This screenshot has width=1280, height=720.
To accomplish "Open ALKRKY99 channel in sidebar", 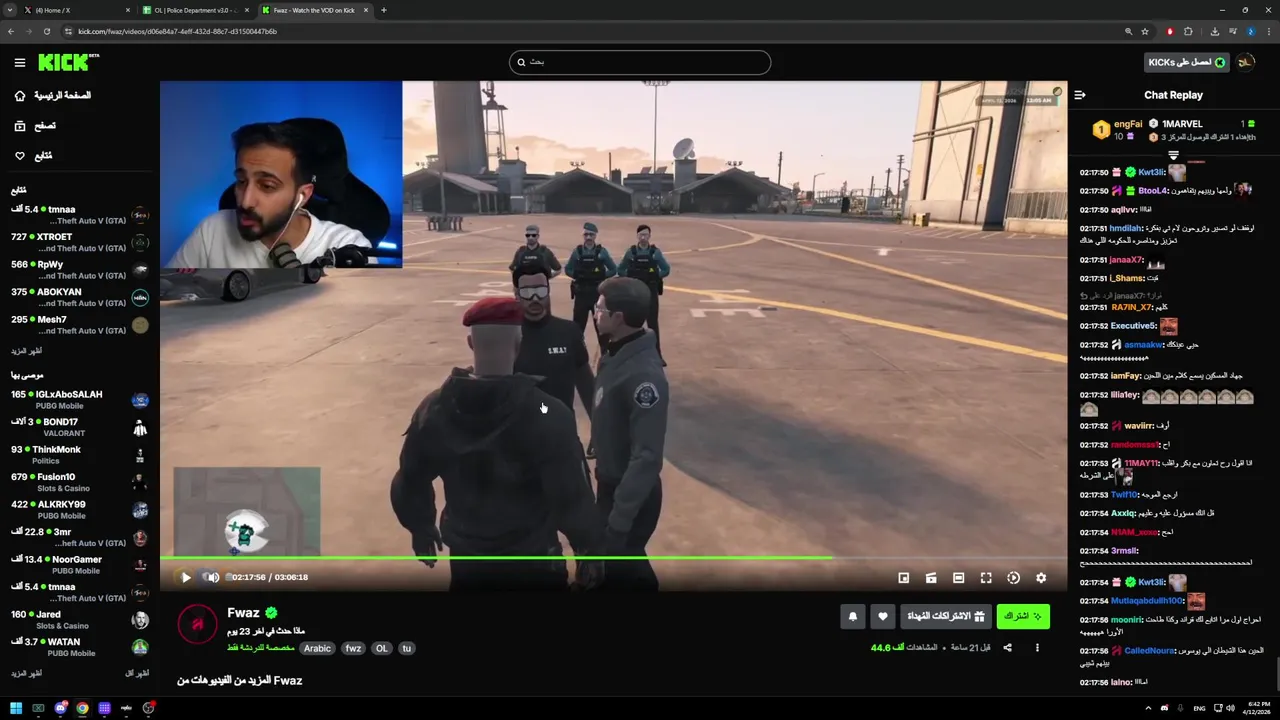I will [80, 510].
